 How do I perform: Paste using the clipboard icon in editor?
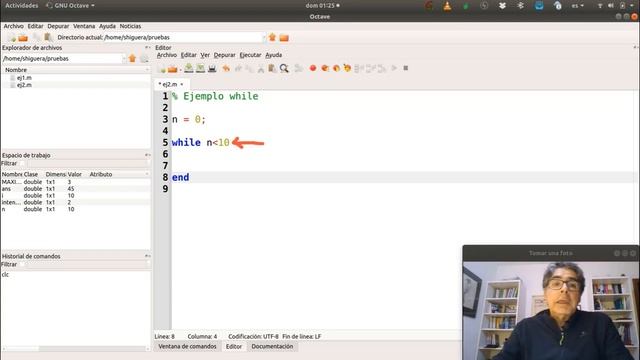point(272,69)
